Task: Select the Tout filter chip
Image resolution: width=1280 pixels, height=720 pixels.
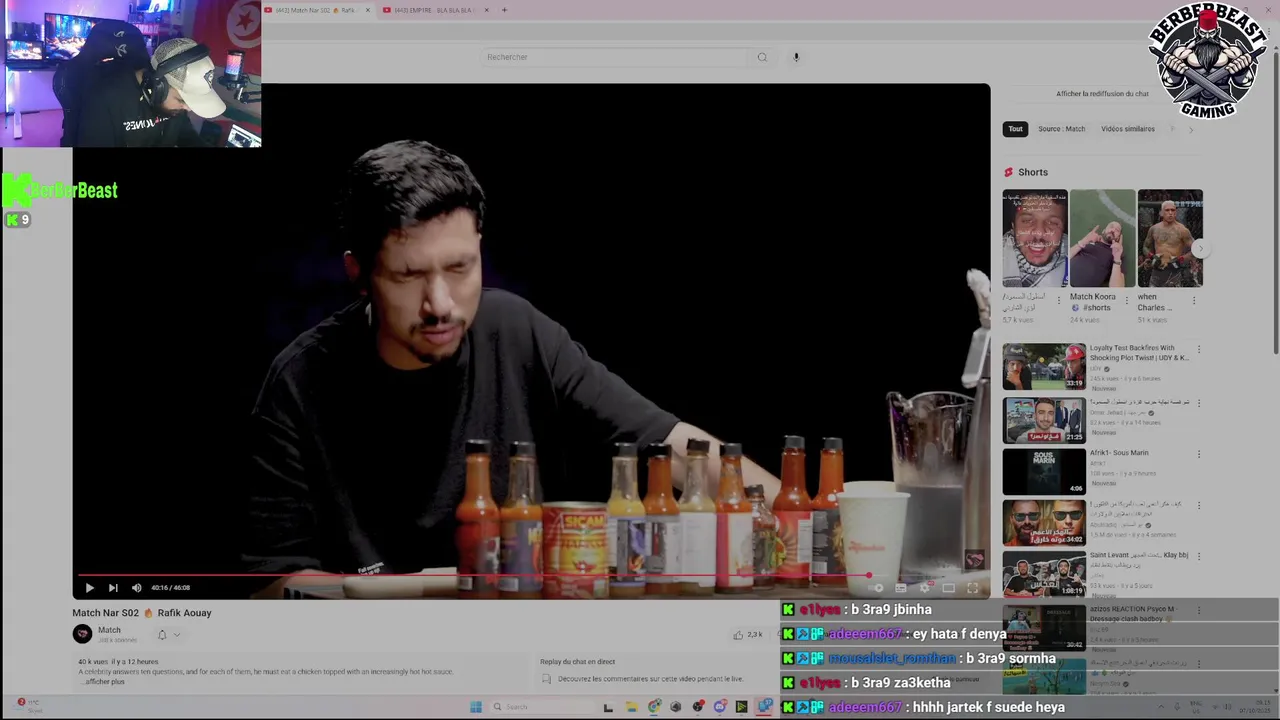Action: coord(1015,129)
